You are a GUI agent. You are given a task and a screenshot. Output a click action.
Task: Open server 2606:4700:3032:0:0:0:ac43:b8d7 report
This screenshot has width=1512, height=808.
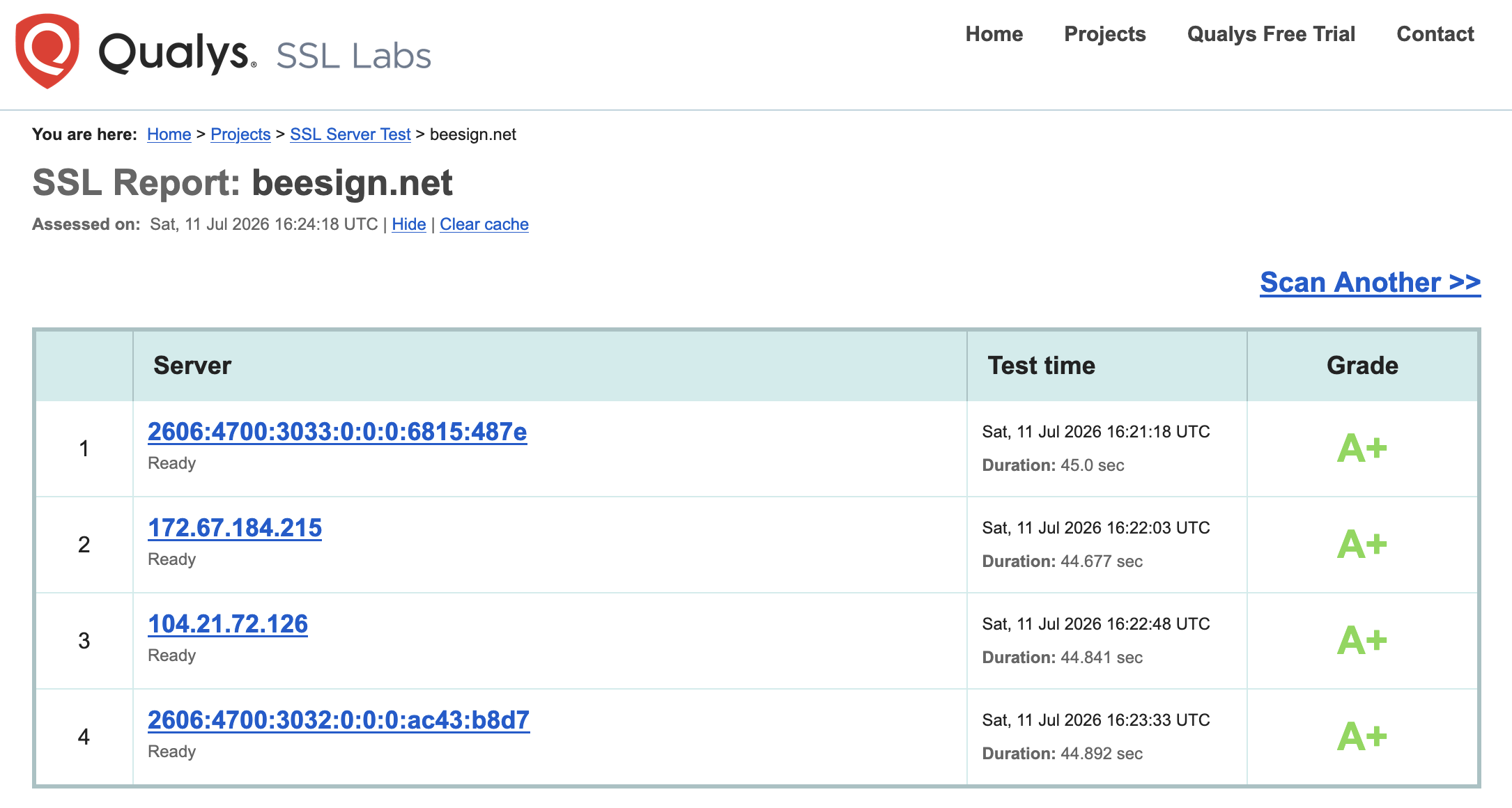(x=339, y=720)
